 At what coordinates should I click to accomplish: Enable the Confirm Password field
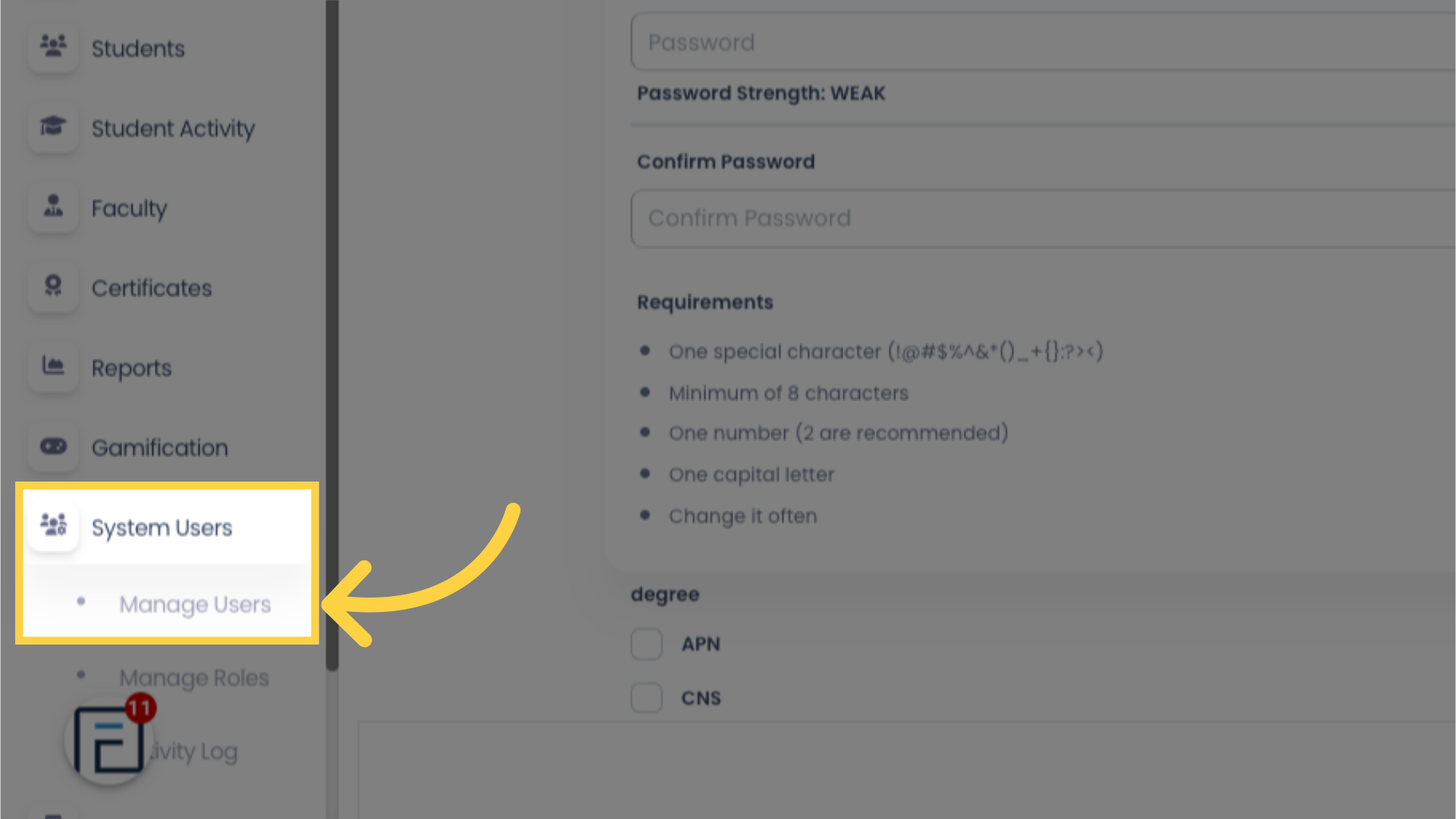(x=1044, y=218)
